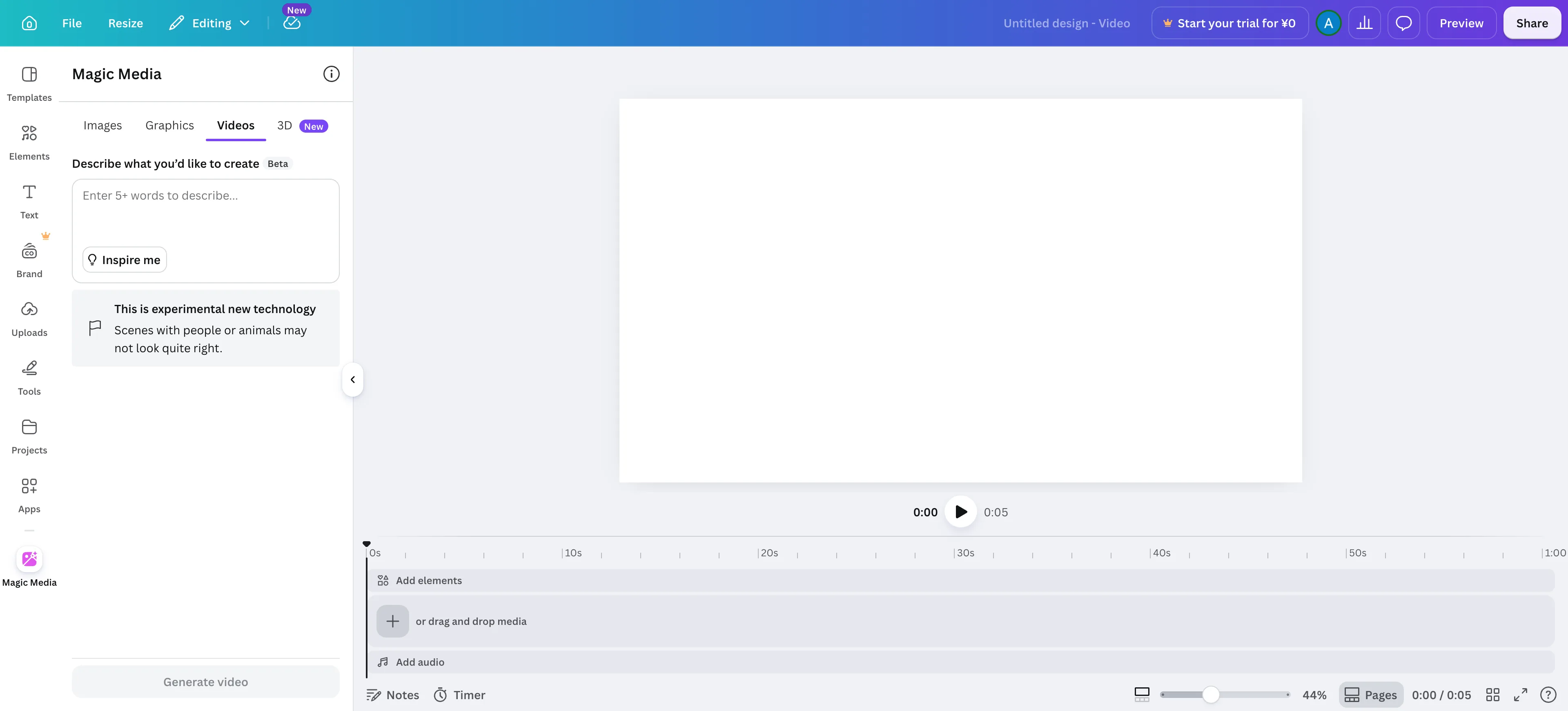Open the comments bubble icon

(1404, 23)
